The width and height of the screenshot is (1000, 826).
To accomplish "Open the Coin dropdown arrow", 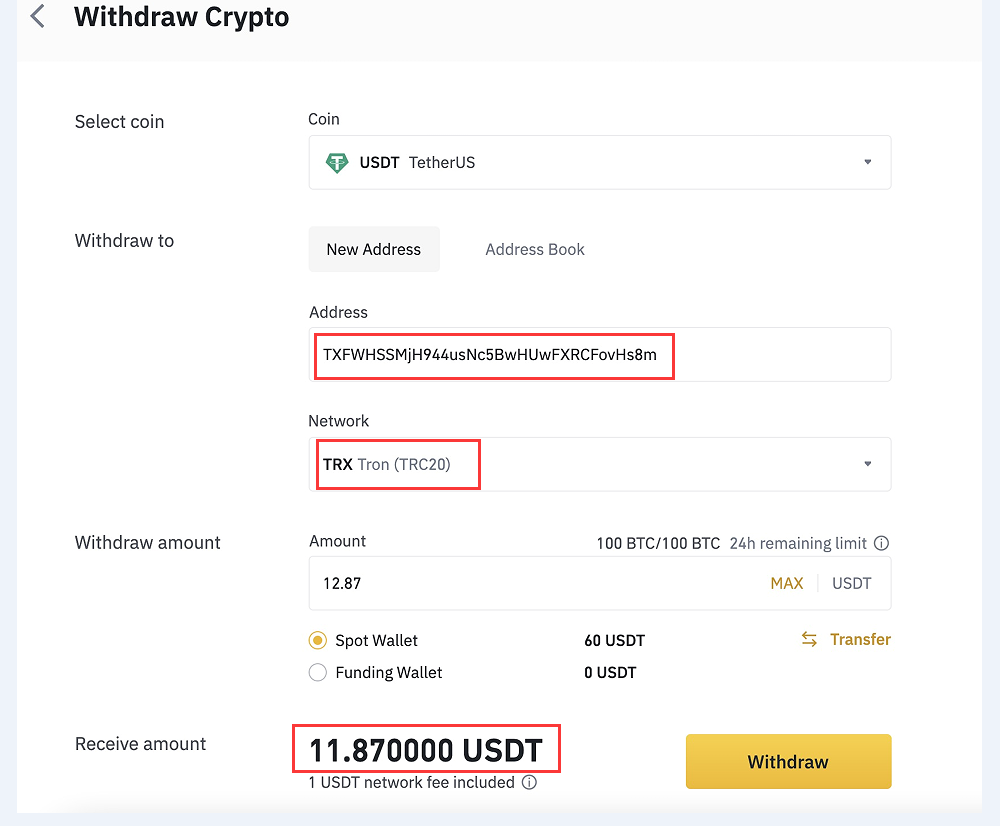I will coord(867,162).
